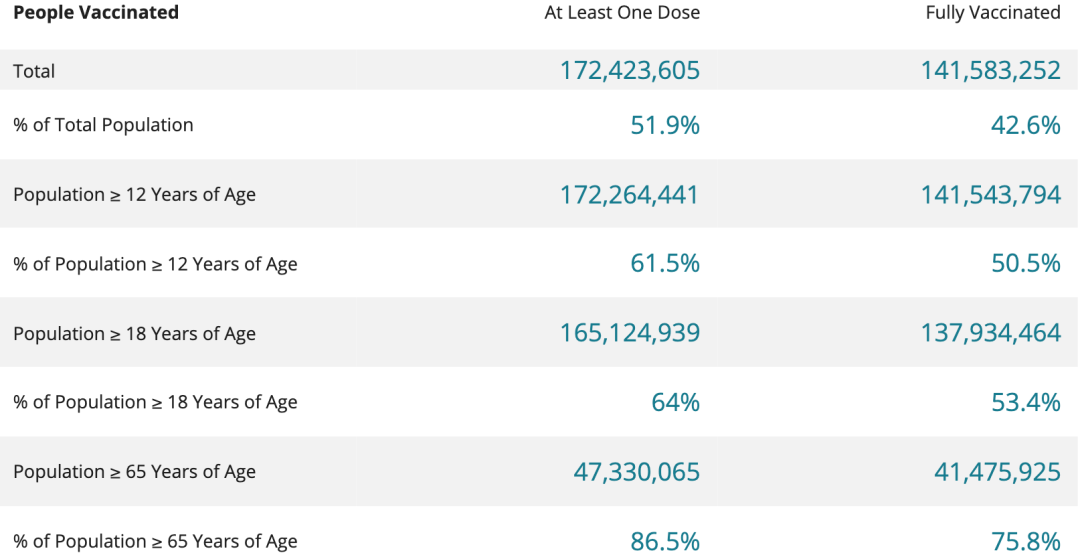Image resolution: width=1080 pixels, height=557 pixels.
Task: Click the People Vaccinated header
Action: tap(96, 12)
